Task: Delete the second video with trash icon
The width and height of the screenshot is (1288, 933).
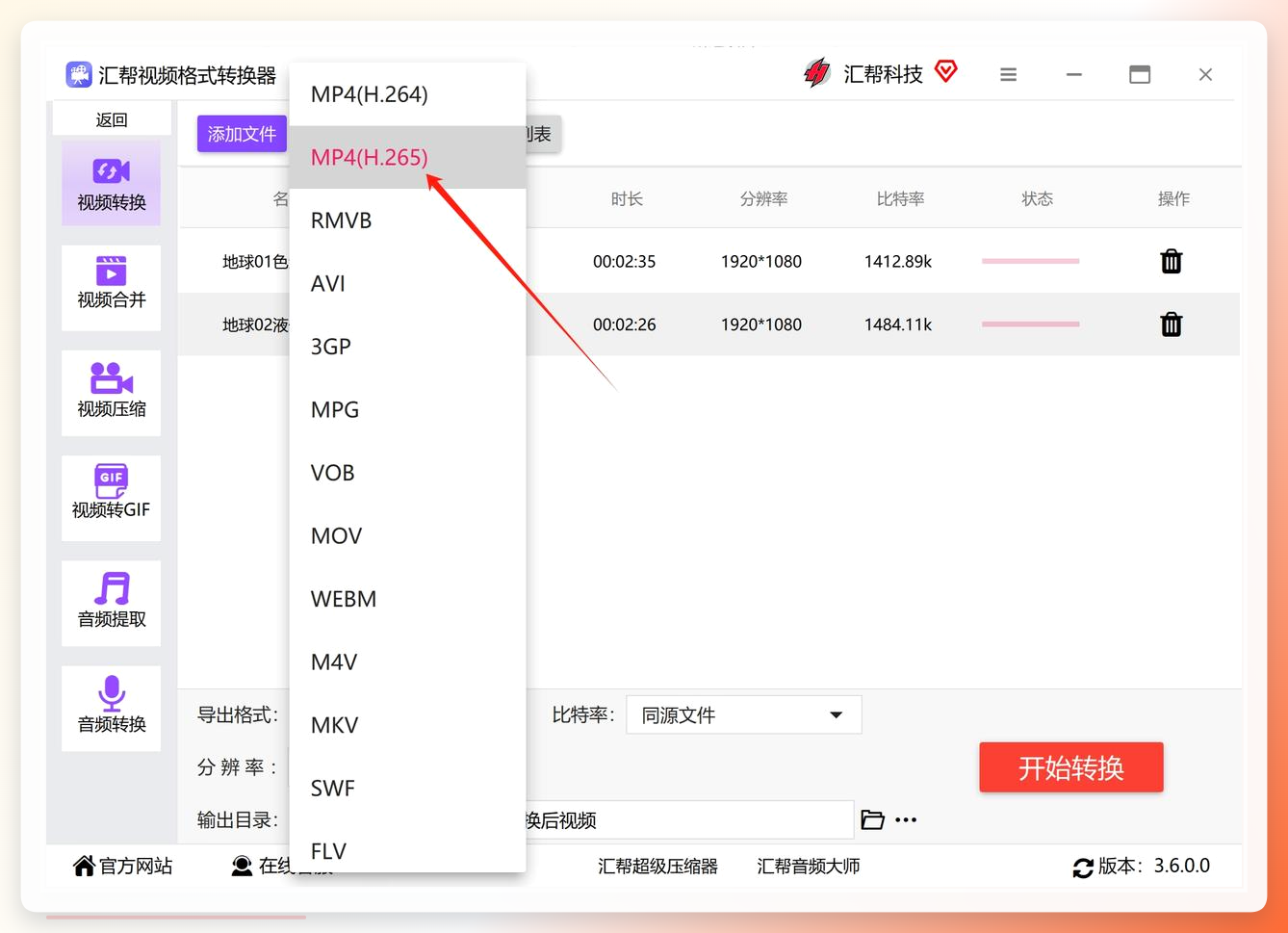Action: coord(1171,324)
